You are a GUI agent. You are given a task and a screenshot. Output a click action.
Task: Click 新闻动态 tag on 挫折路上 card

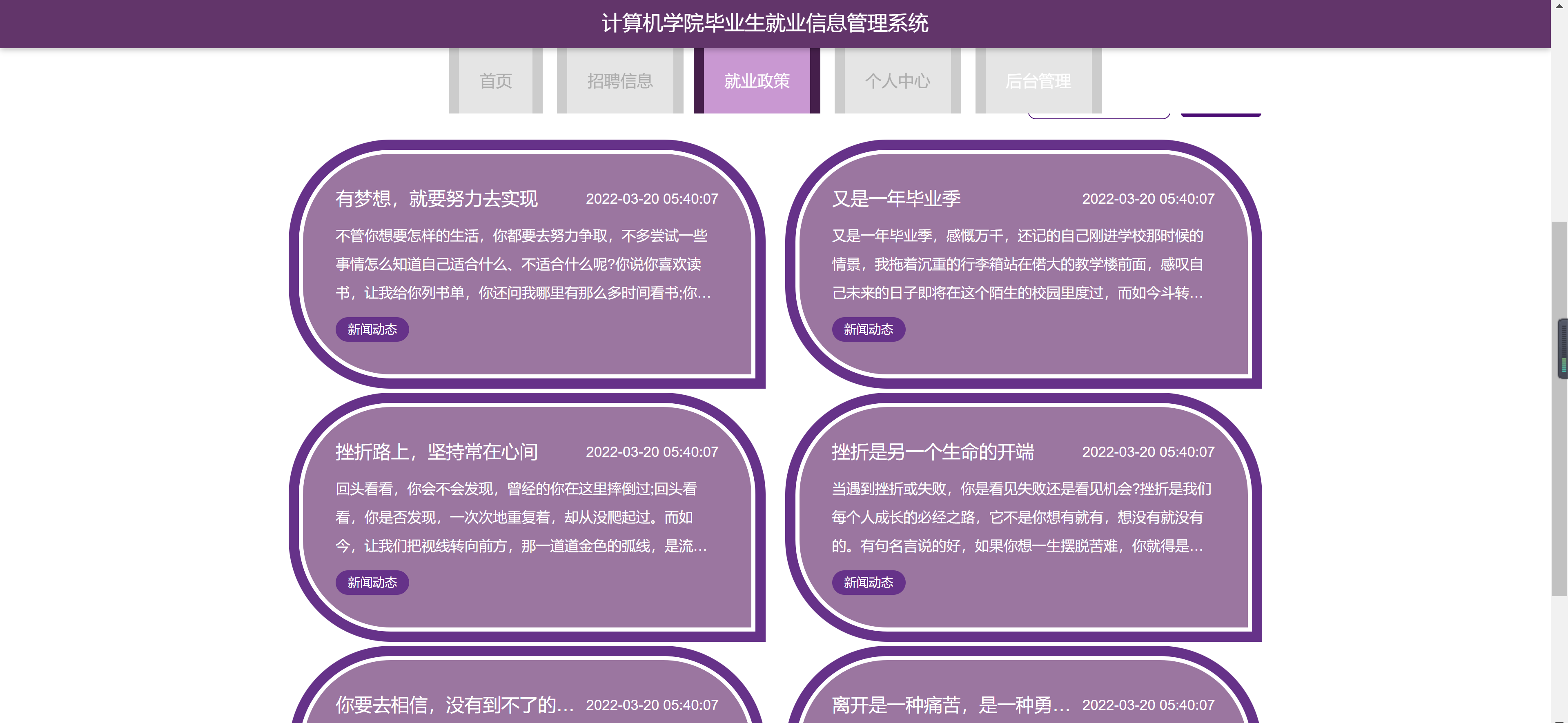tap(372, 583)
